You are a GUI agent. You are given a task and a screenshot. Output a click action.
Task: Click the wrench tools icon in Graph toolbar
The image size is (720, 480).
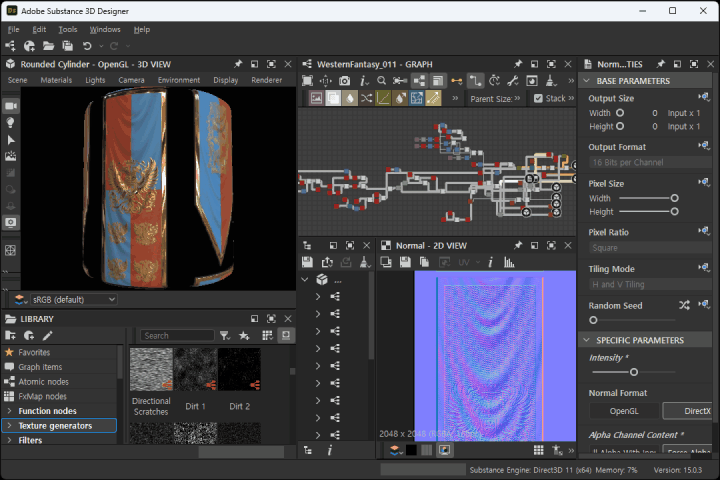click(x=513, y=81)
